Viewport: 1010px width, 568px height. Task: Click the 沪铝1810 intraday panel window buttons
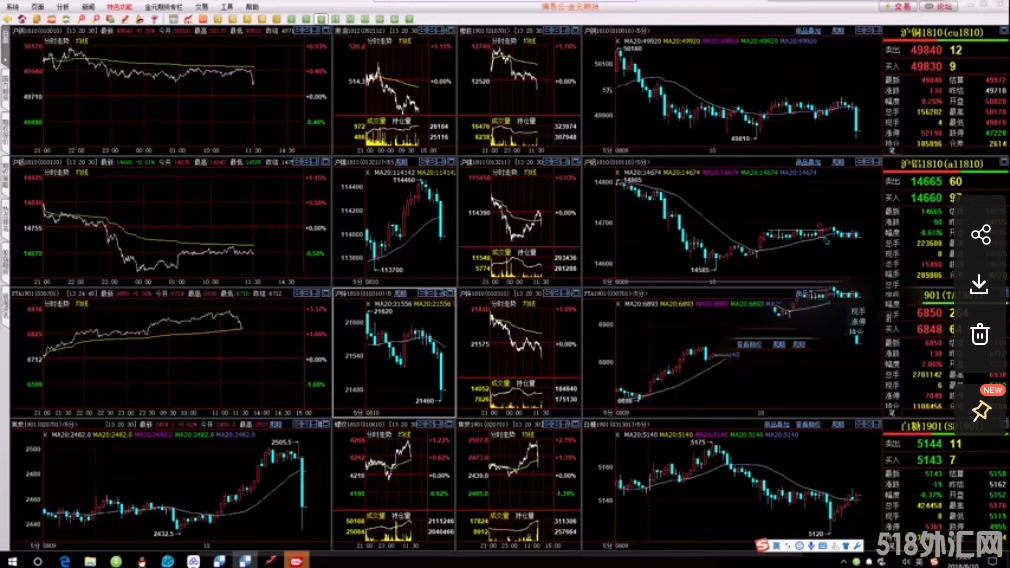pos(312,162)
